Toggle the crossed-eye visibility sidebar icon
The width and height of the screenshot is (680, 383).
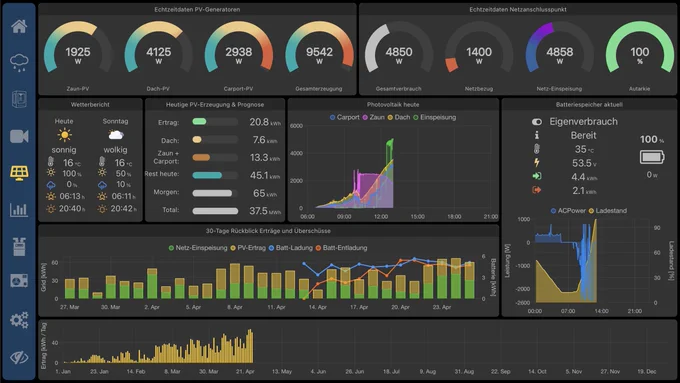click(19, 357)
